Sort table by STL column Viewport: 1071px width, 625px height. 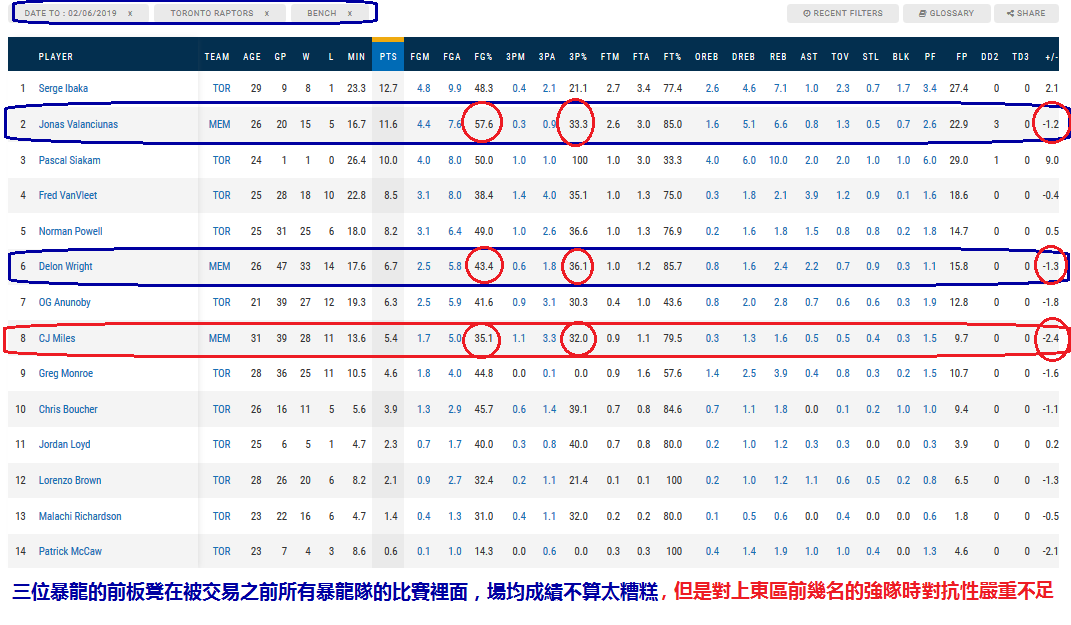click(x=870, y=57)
